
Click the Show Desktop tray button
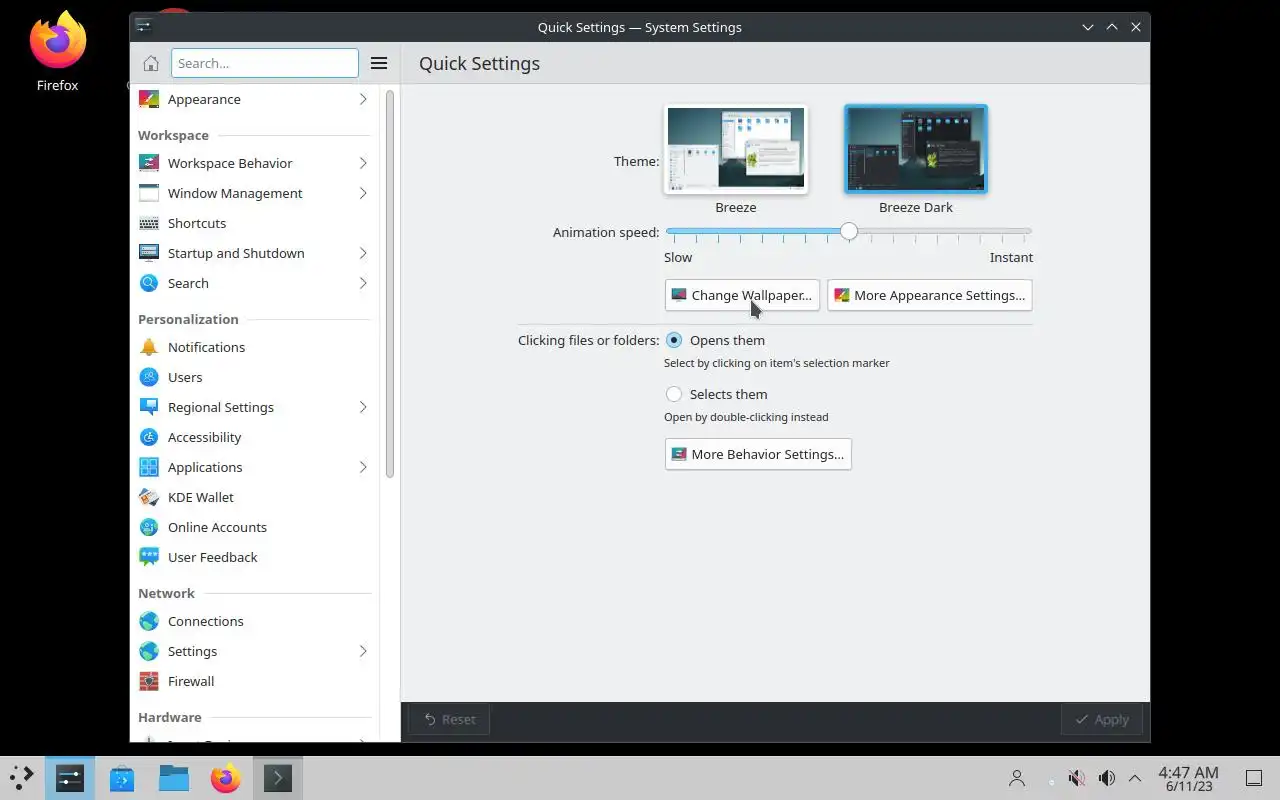(1254, 778)
